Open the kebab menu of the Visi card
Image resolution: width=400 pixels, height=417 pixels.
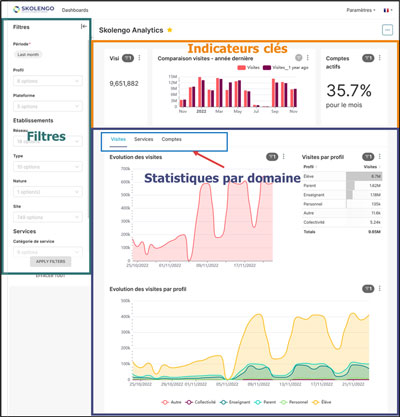139,58
